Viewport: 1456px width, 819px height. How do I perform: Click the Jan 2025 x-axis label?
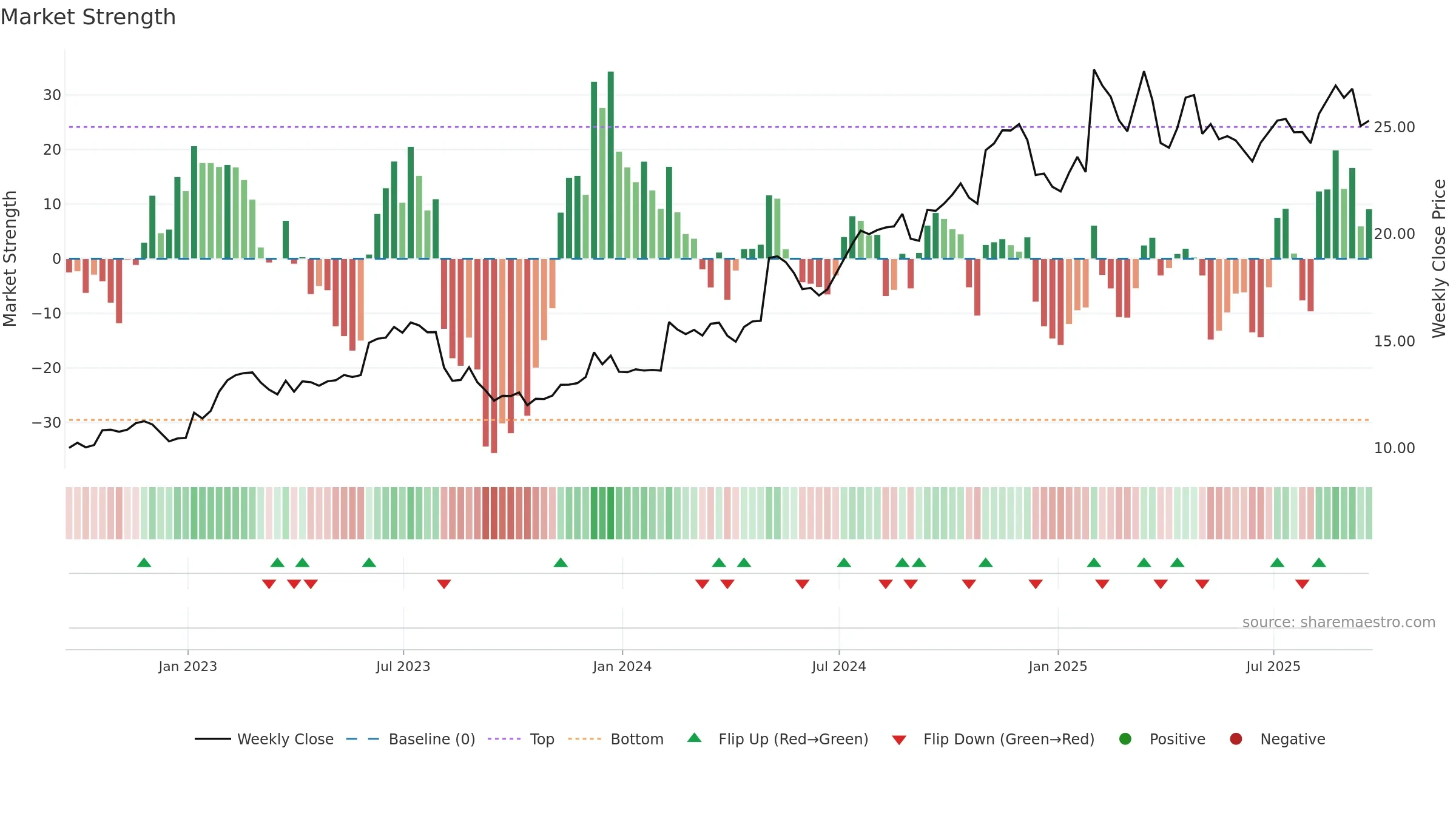pyautogui.click(x=1057, y=667)
